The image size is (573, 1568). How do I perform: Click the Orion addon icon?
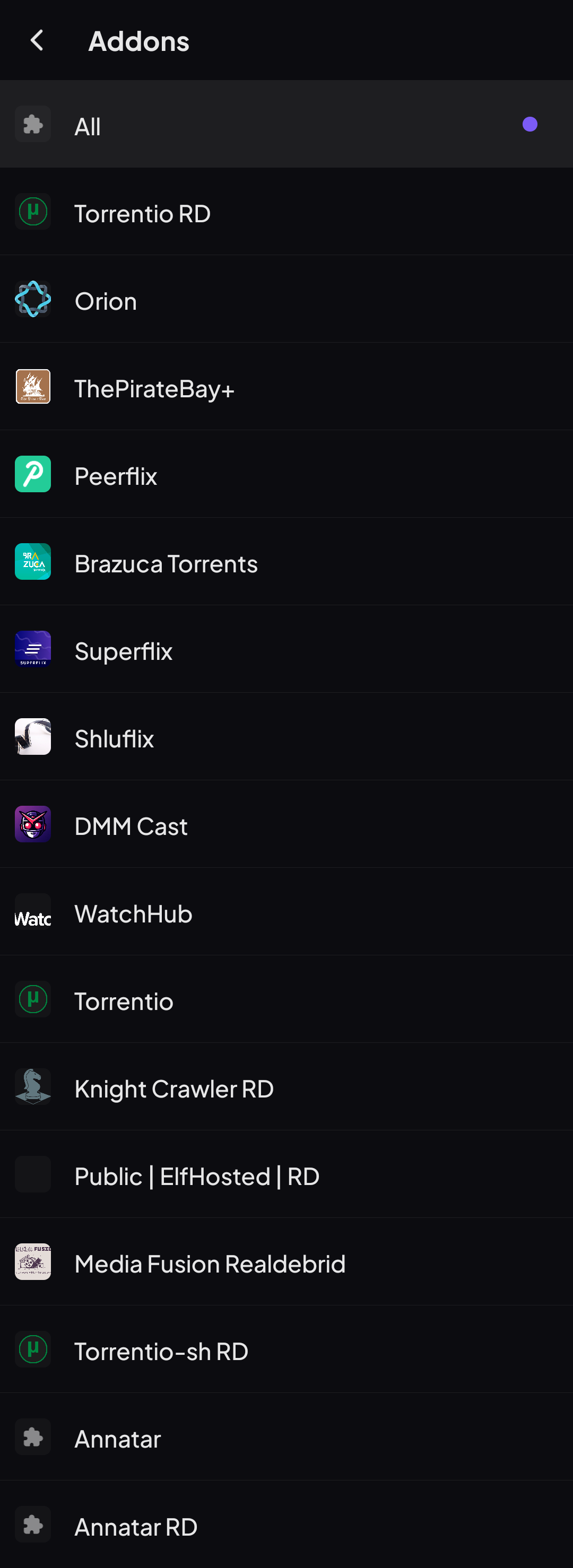pyautogui.click(x=33, y=299)
